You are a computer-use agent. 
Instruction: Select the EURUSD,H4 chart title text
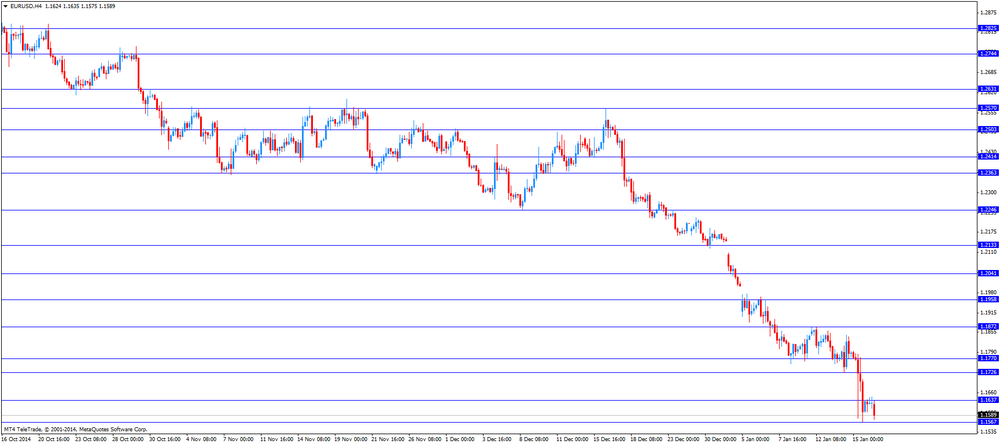click(26, 6)
